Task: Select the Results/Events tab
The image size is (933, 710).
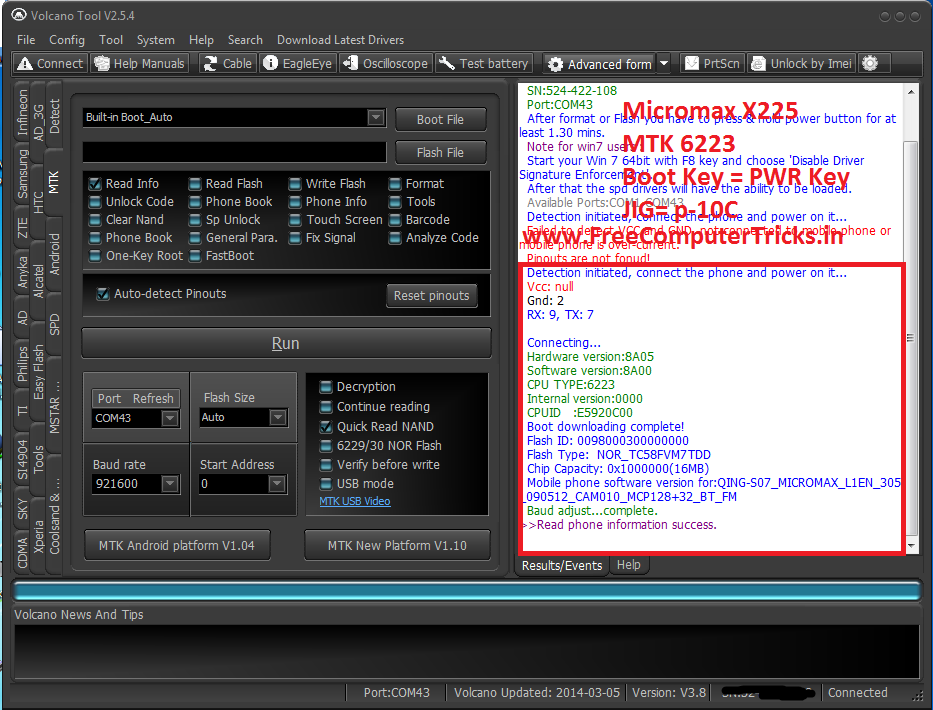Action: [562, 565]
